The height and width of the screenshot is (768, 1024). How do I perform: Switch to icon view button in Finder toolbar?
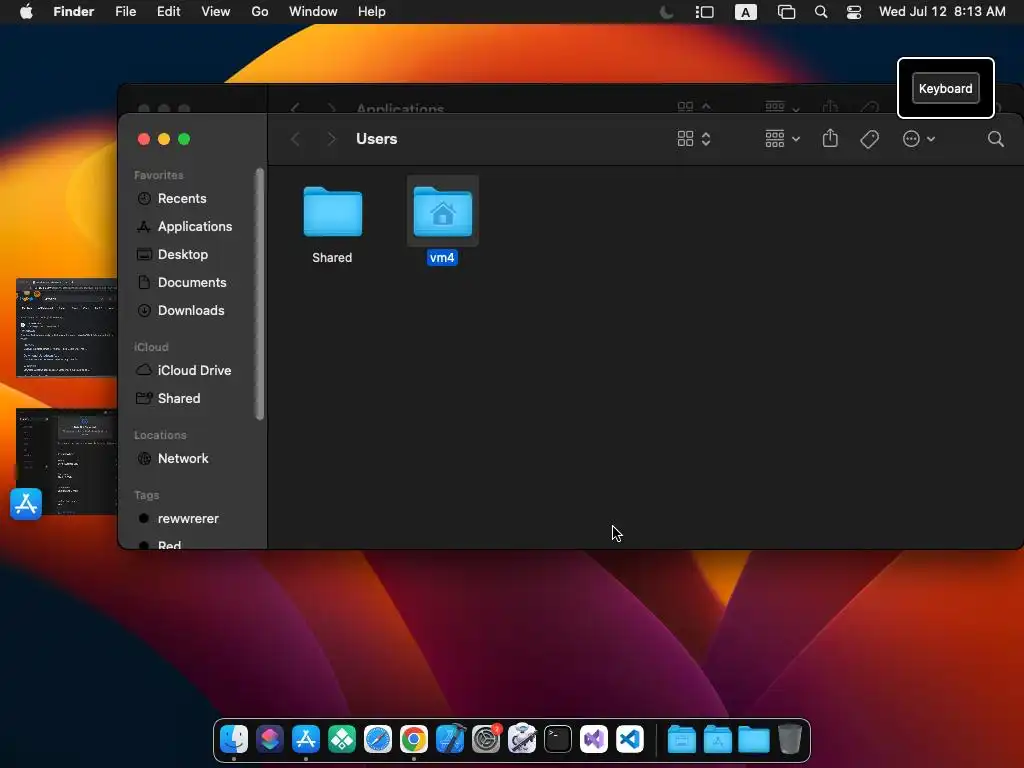(x=685, y=139)
